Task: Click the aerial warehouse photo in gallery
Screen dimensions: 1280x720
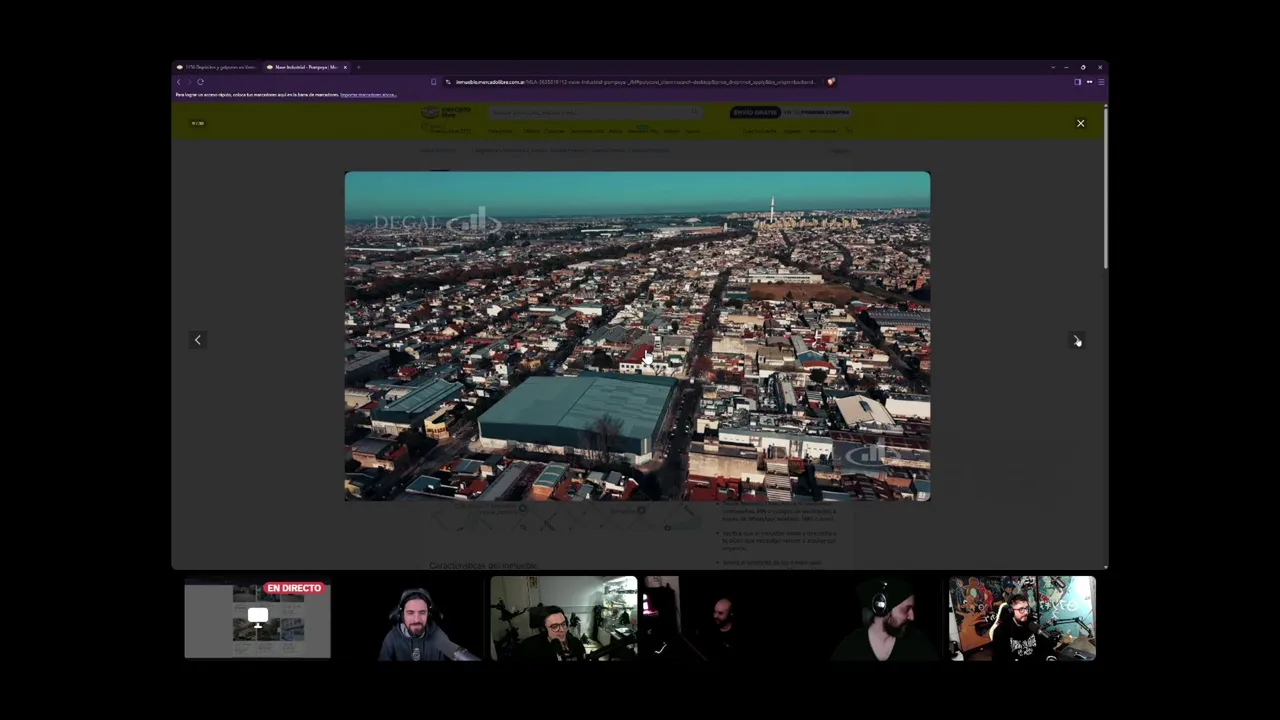Action: 637,336
